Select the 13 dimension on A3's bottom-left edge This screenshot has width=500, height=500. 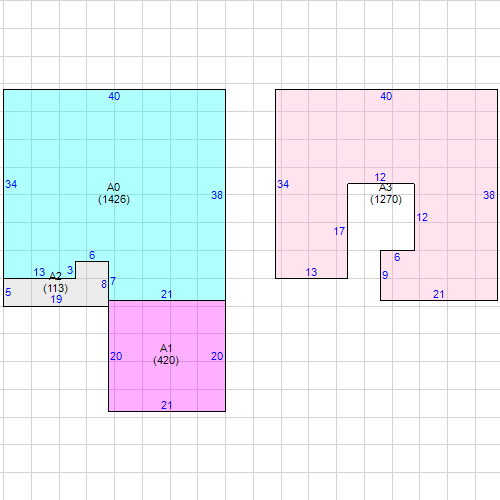point(311,272)
